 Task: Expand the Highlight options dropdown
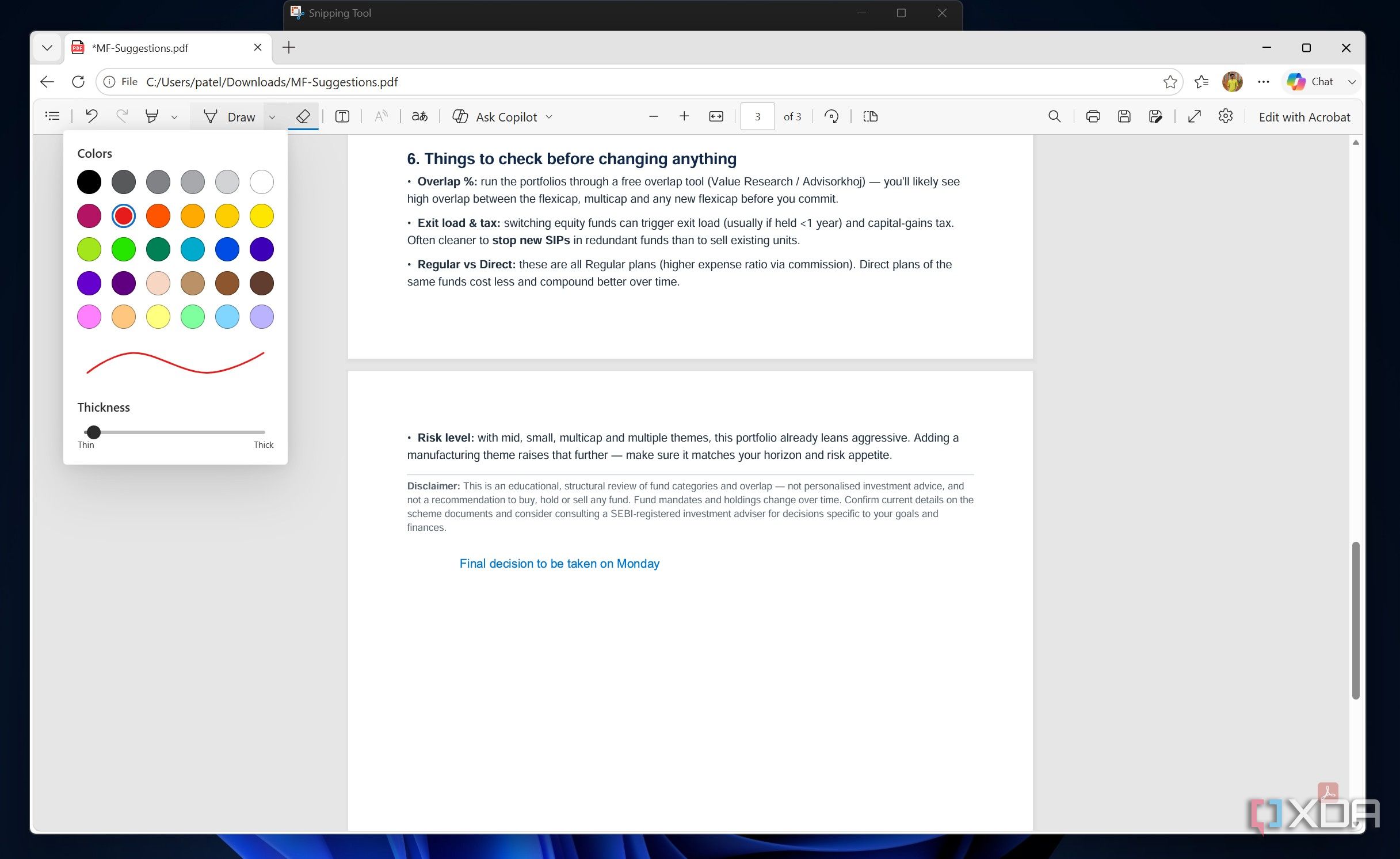tap(174, 117)
